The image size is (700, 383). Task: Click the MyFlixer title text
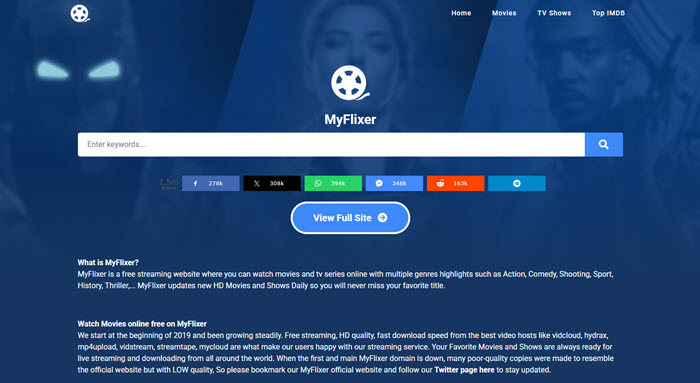point(350,119)
